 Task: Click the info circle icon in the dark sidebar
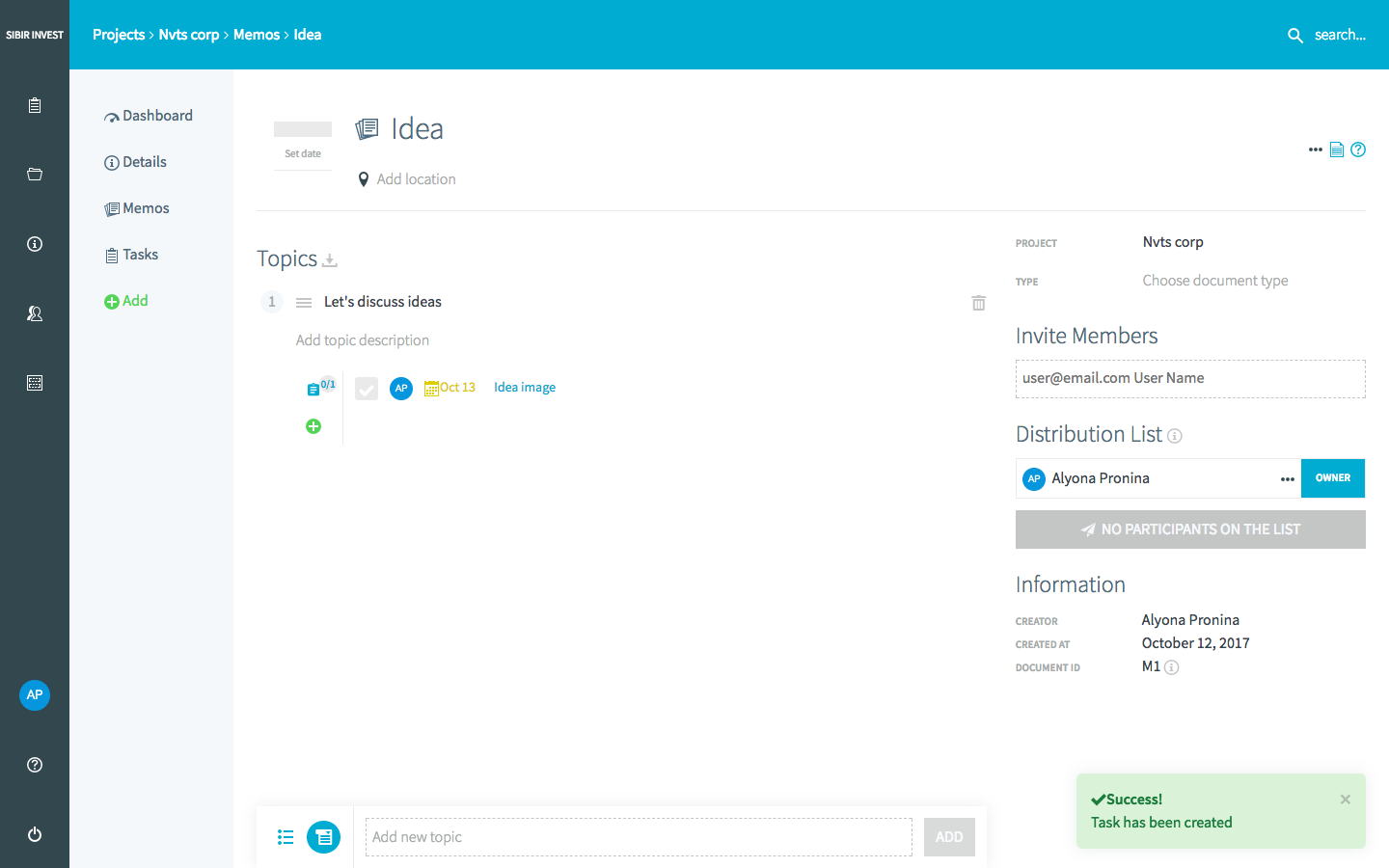(x=35, y=244)
